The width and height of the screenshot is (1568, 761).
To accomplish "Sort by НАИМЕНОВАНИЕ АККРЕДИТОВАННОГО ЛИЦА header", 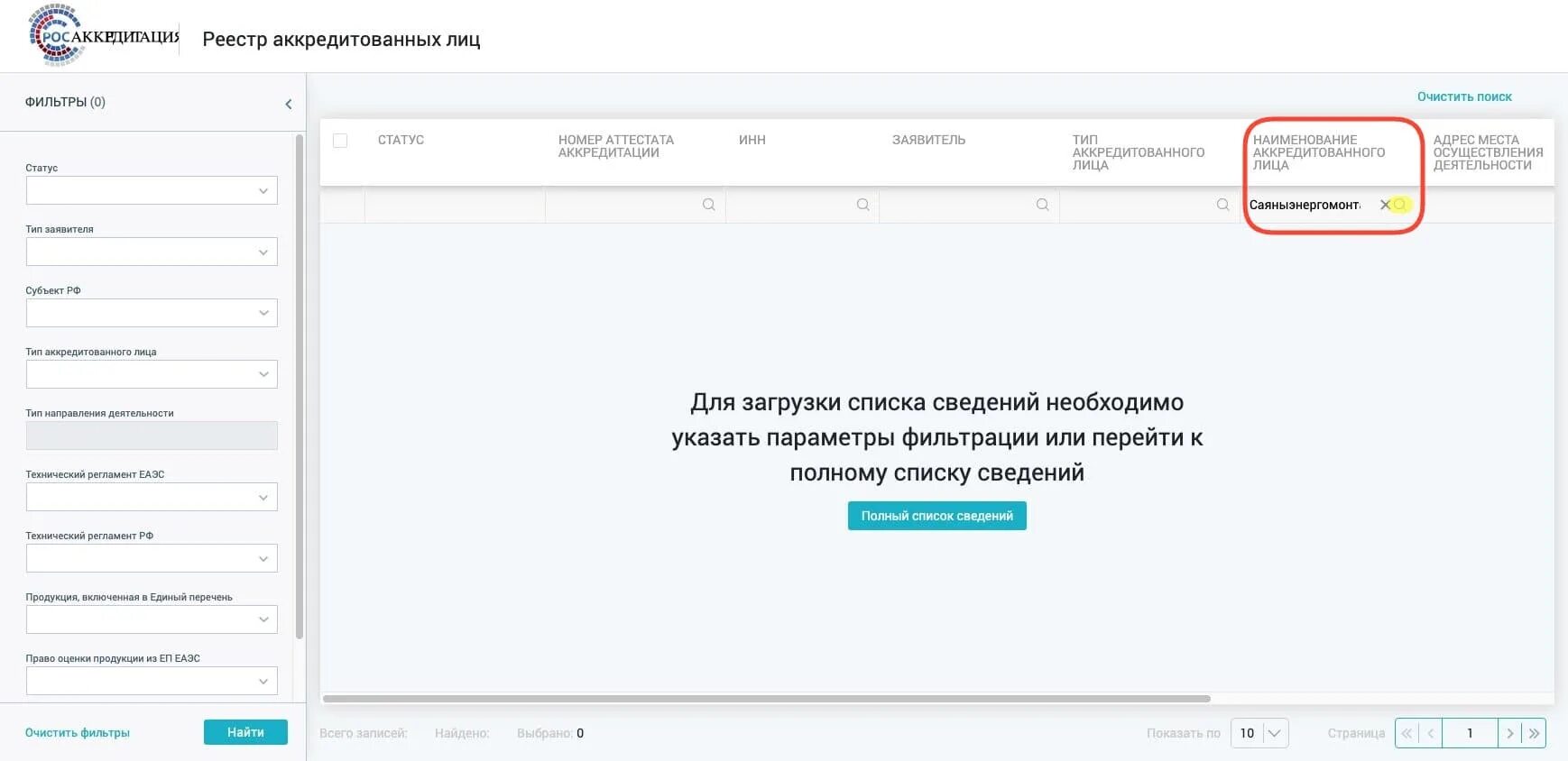I will [x=1318, y=152].
